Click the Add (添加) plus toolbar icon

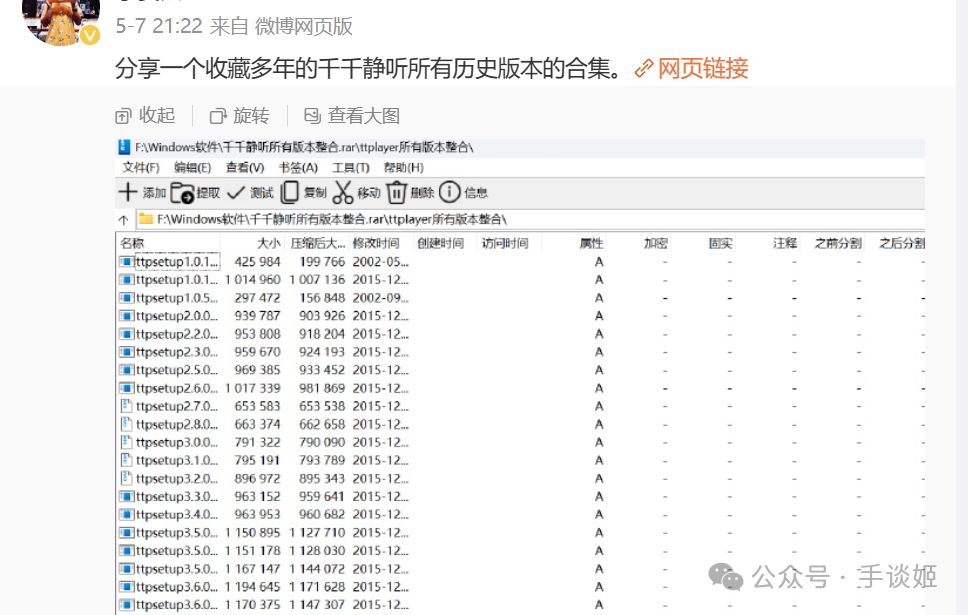128,192
